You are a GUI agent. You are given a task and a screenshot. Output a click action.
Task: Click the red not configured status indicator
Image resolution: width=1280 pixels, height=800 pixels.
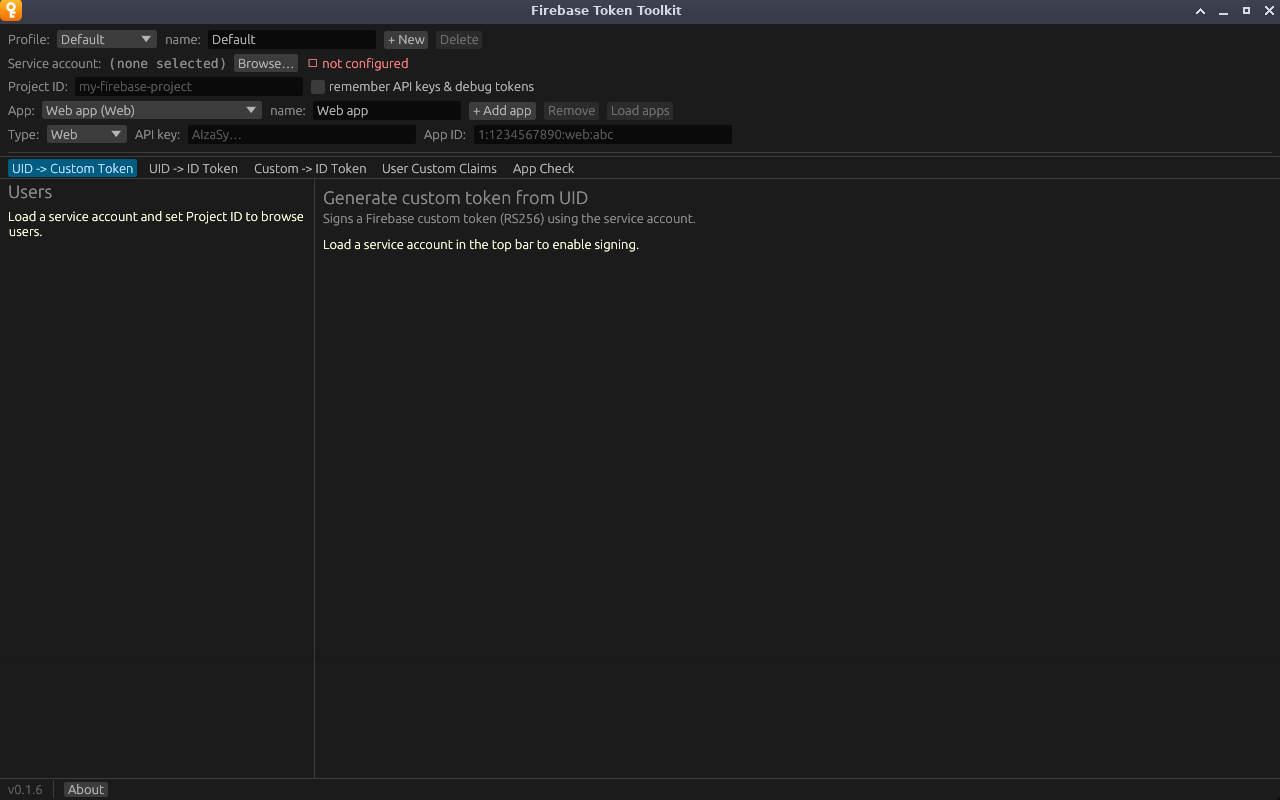click(358, 63)
